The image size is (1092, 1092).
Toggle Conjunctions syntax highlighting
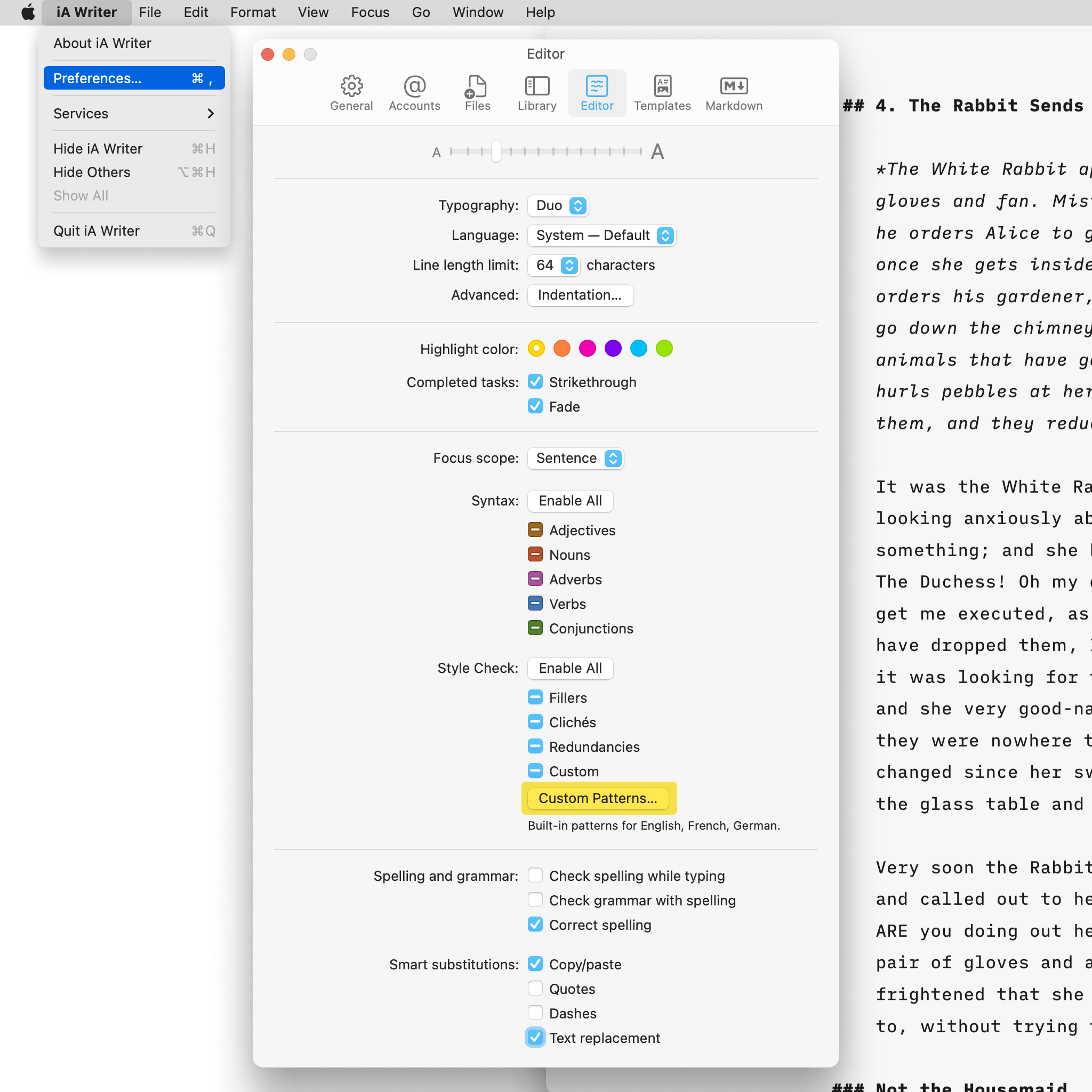[x=535, y=628]
